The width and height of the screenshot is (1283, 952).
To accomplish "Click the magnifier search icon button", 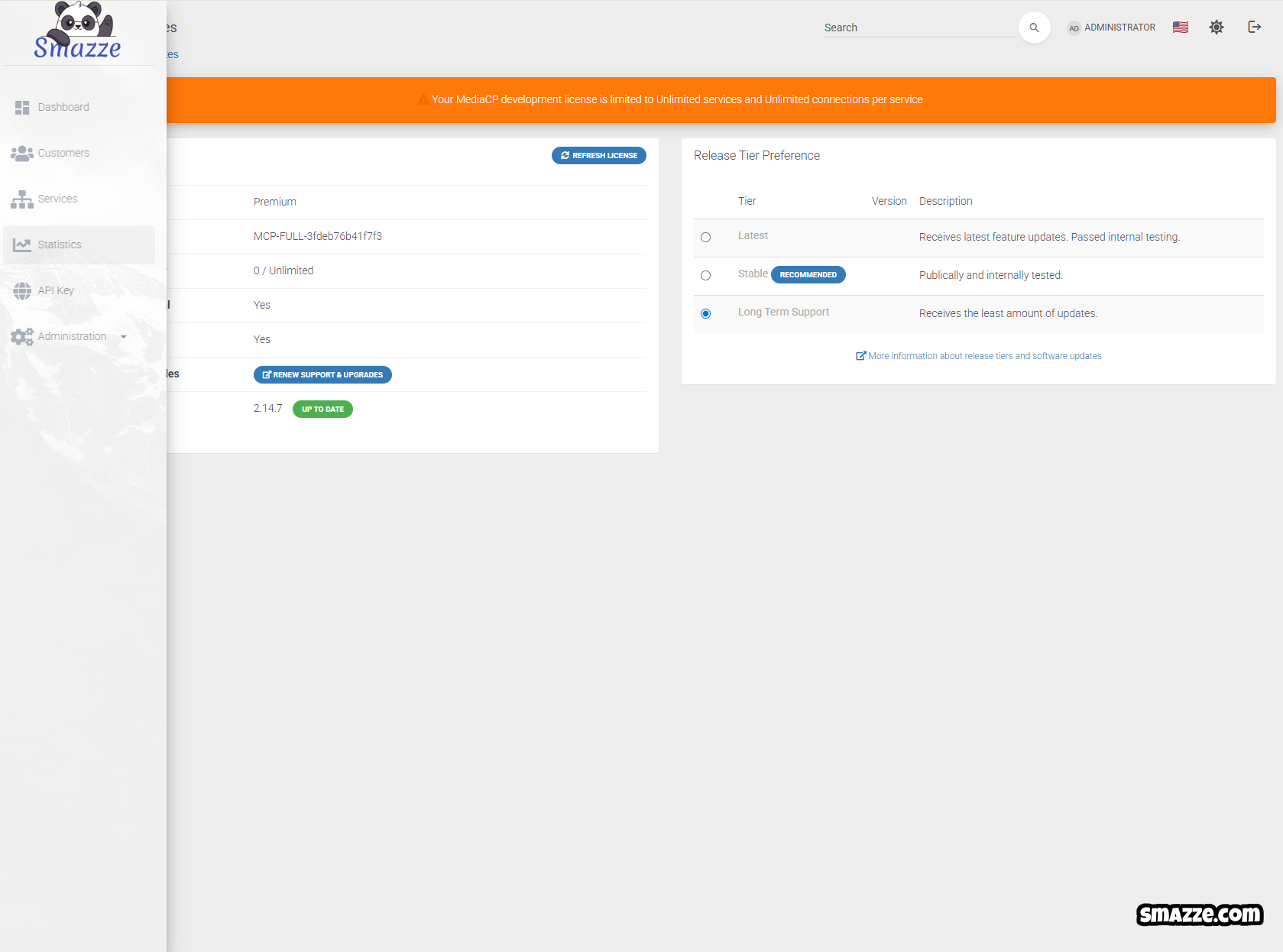I will click(1034, 28).
